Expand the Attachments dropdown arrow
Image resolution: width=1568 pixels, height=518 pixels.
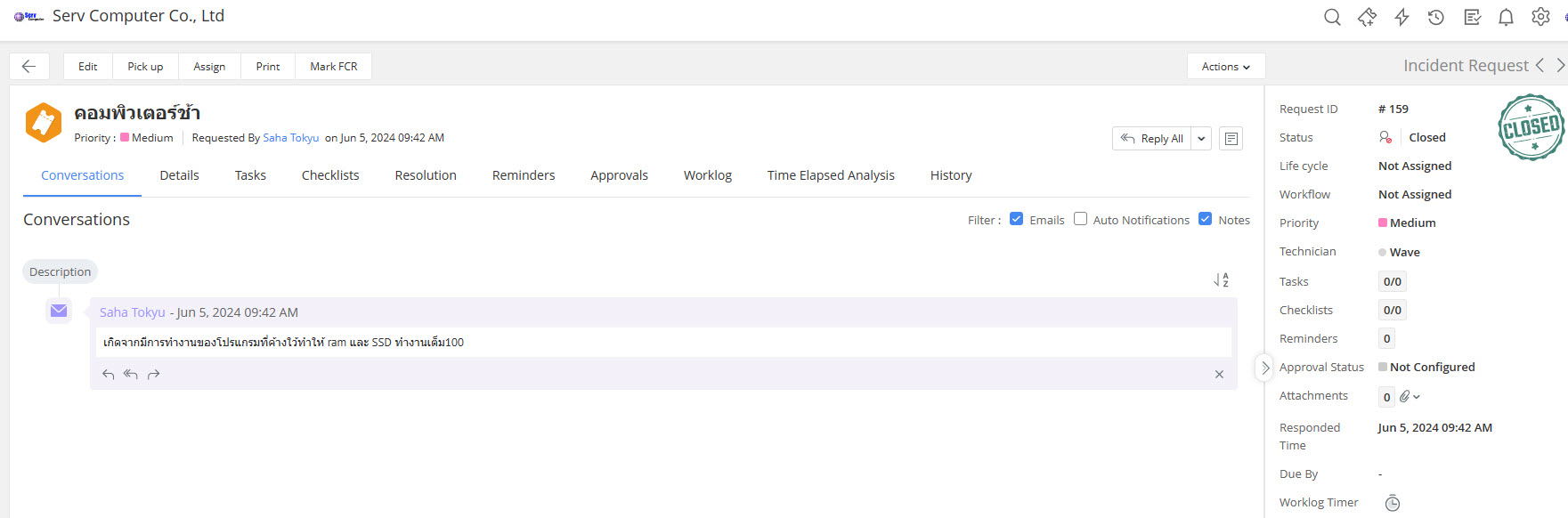[1416, 397]
